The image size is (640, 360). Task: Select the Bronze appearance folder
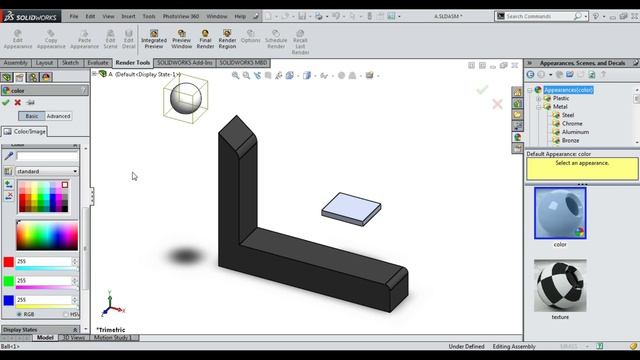pyautogui.click(x=570, y=140)
